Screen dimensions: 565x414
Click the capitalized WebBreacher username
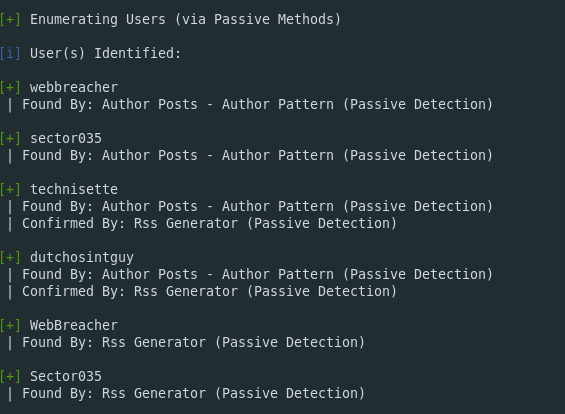pyautogui.click(x=74, y=325)
